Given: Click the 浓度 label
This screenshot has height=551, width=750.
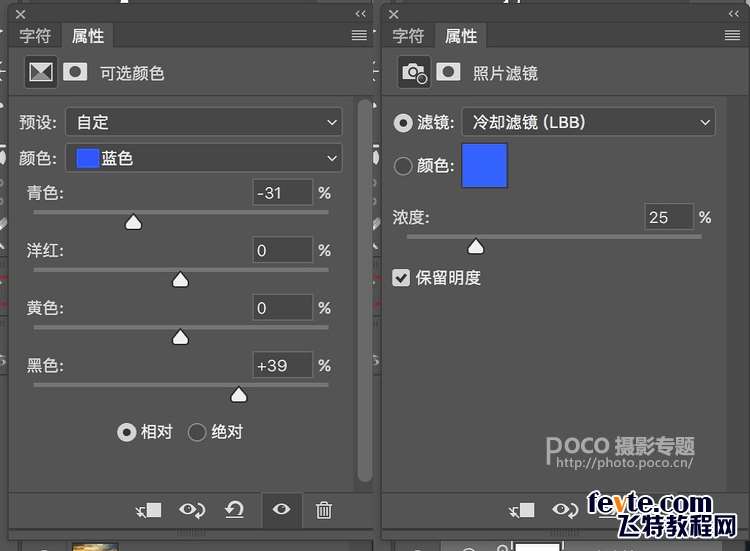Looking at the screenshot, I should pos(411,217).
